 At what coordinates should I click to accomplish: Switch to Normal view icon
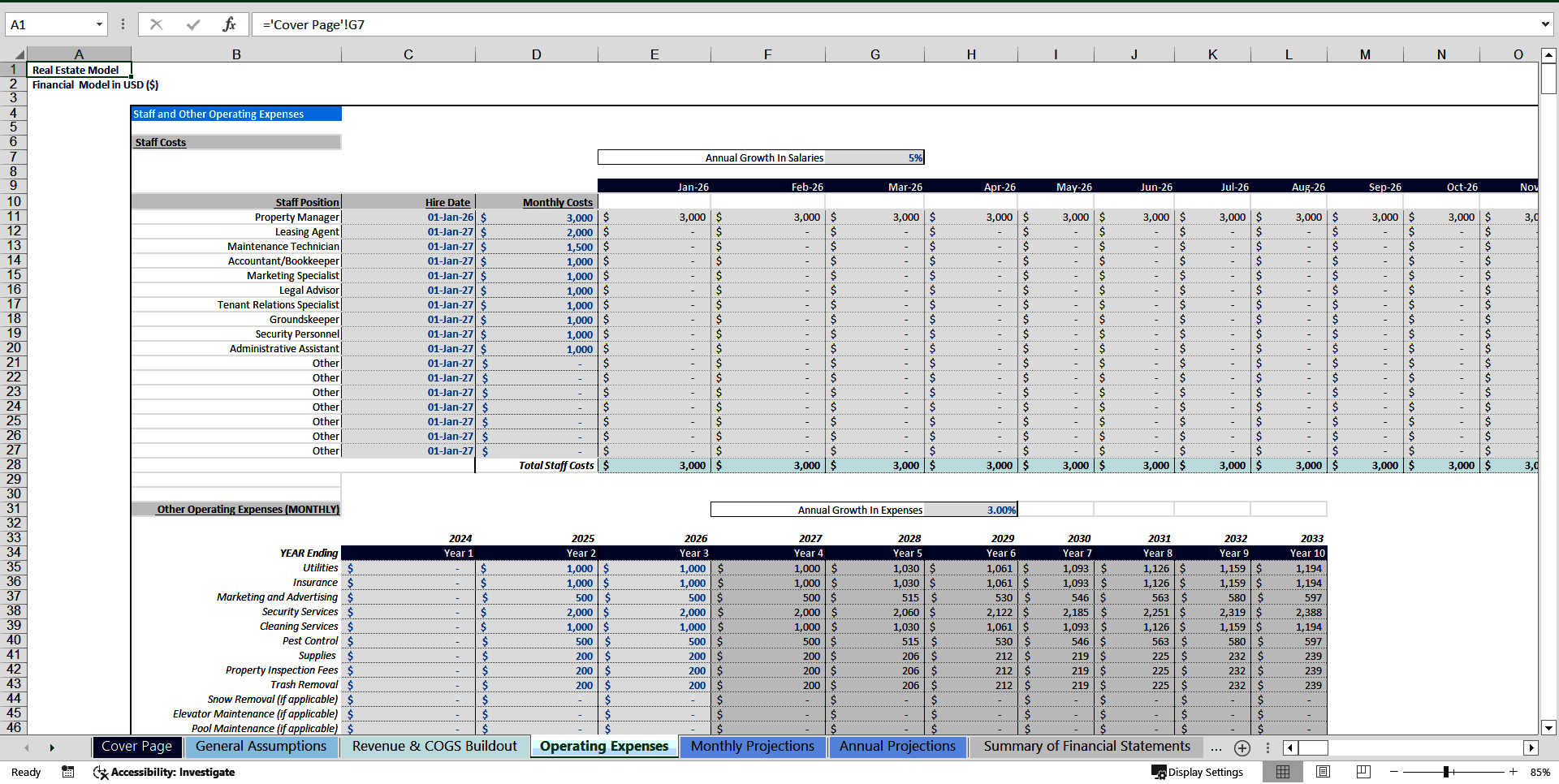click(x=1283, y=772)
